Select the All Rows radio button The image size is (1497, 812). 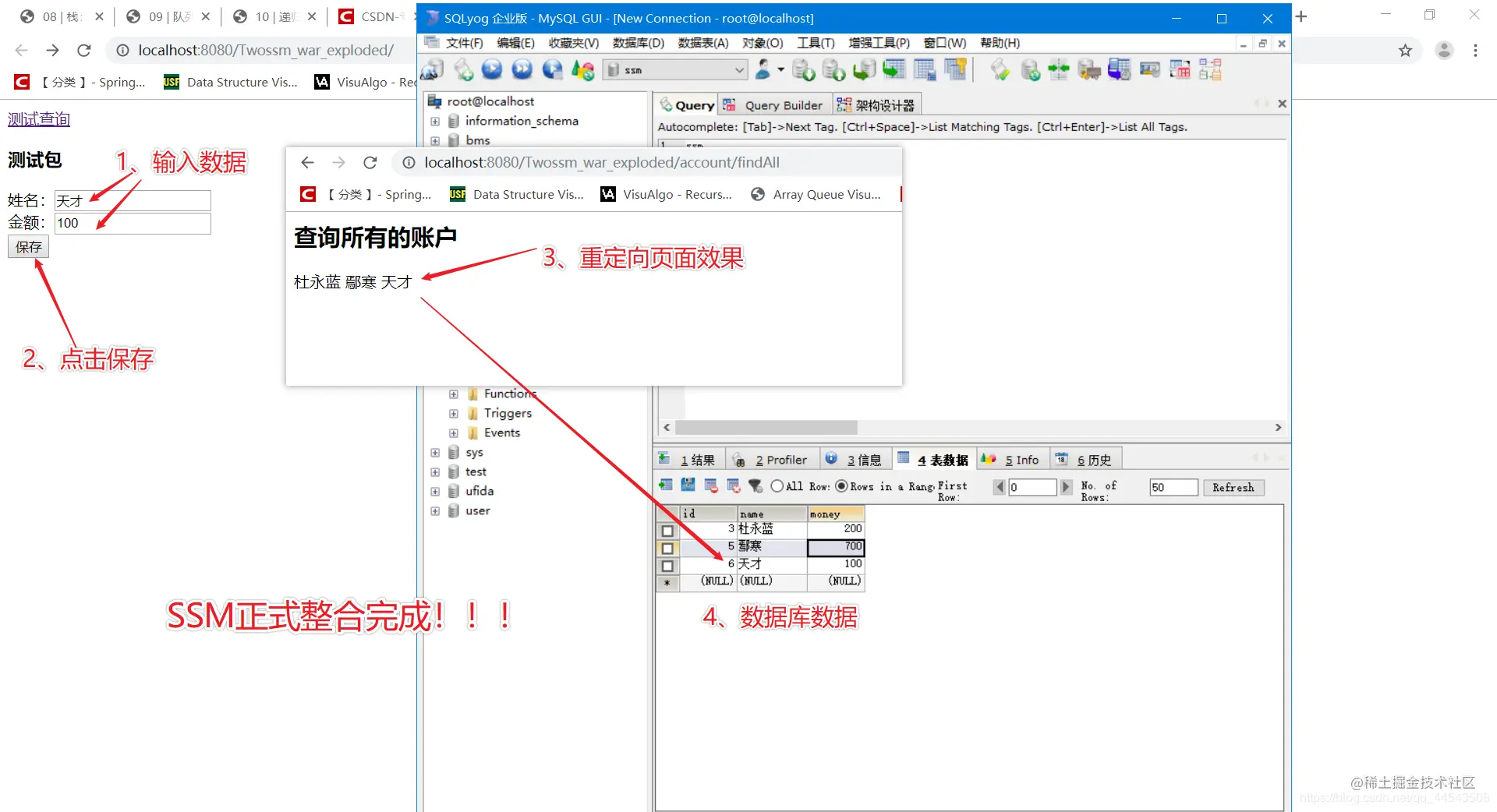777,485
